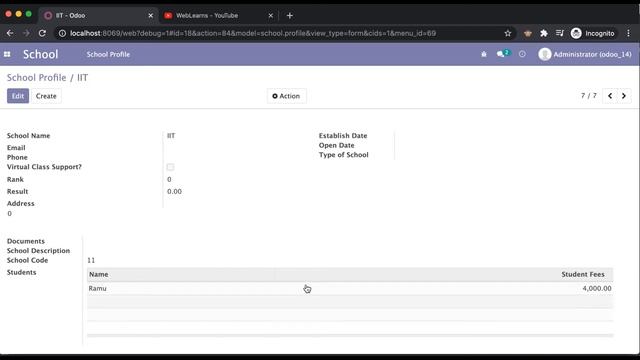Click the Establish Date label

343,136
